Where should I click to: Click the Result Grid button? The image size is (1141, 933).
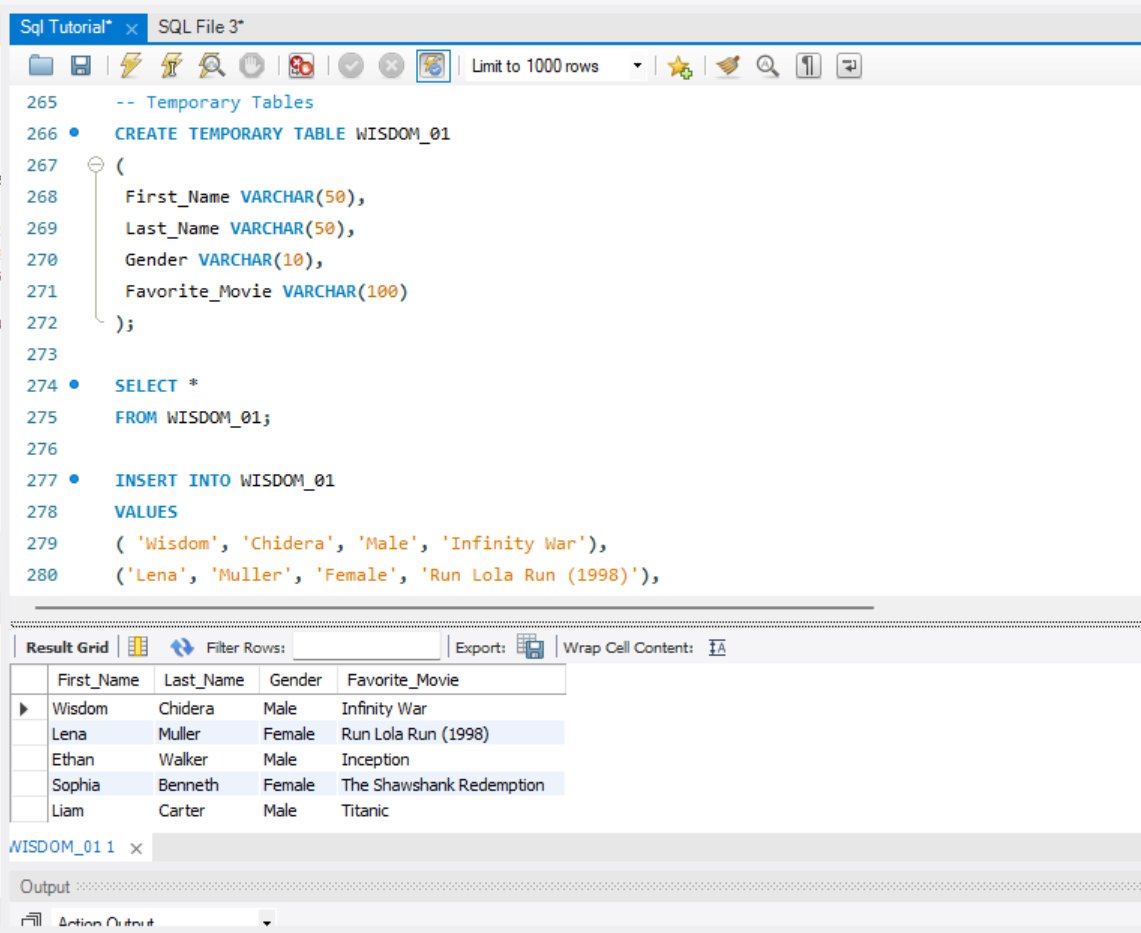tap(67, 647)
